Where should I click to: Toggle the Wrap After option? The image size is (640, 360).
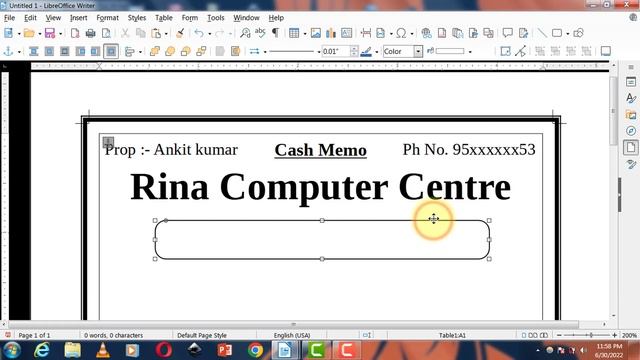point(95,51)
